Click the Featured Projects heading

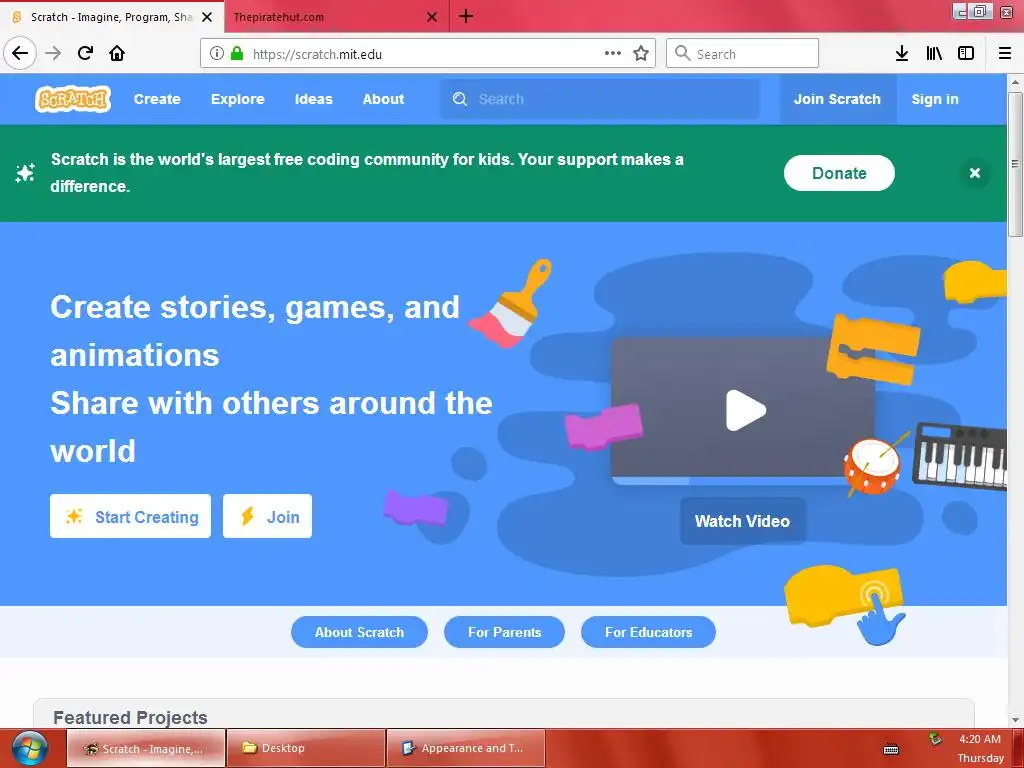[x=131, y=718]
